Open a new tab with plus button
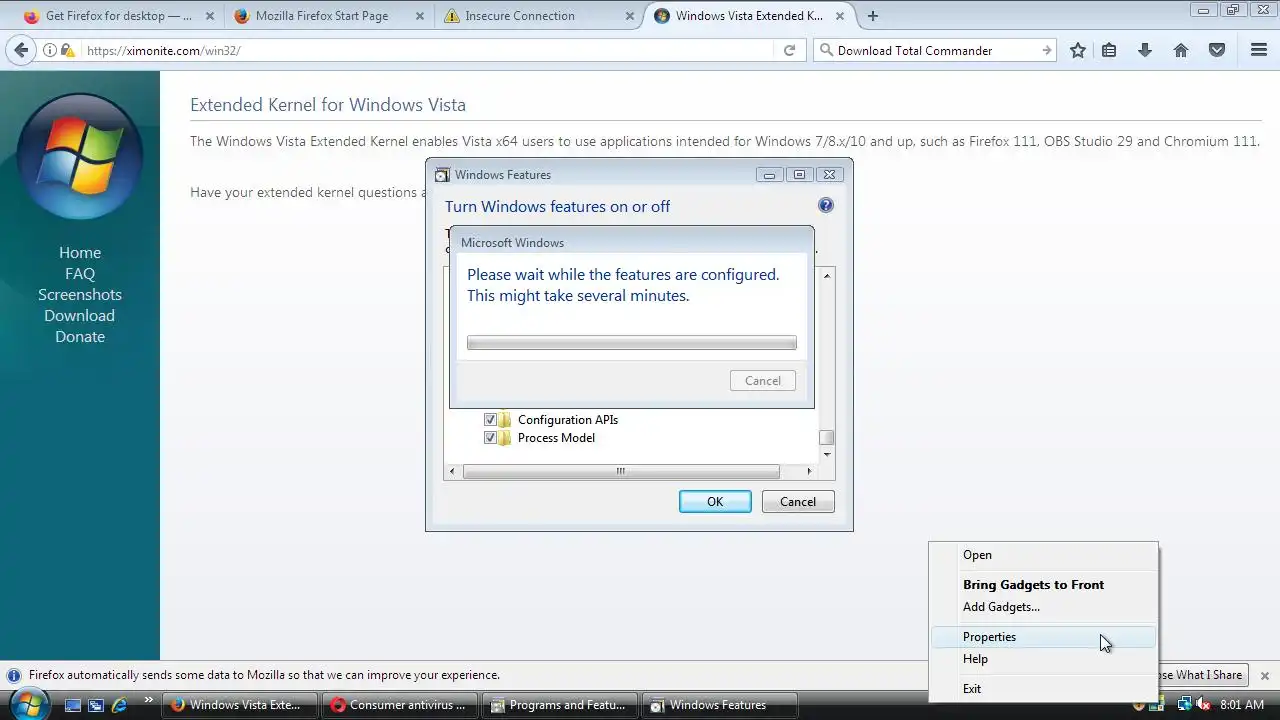 873,16
